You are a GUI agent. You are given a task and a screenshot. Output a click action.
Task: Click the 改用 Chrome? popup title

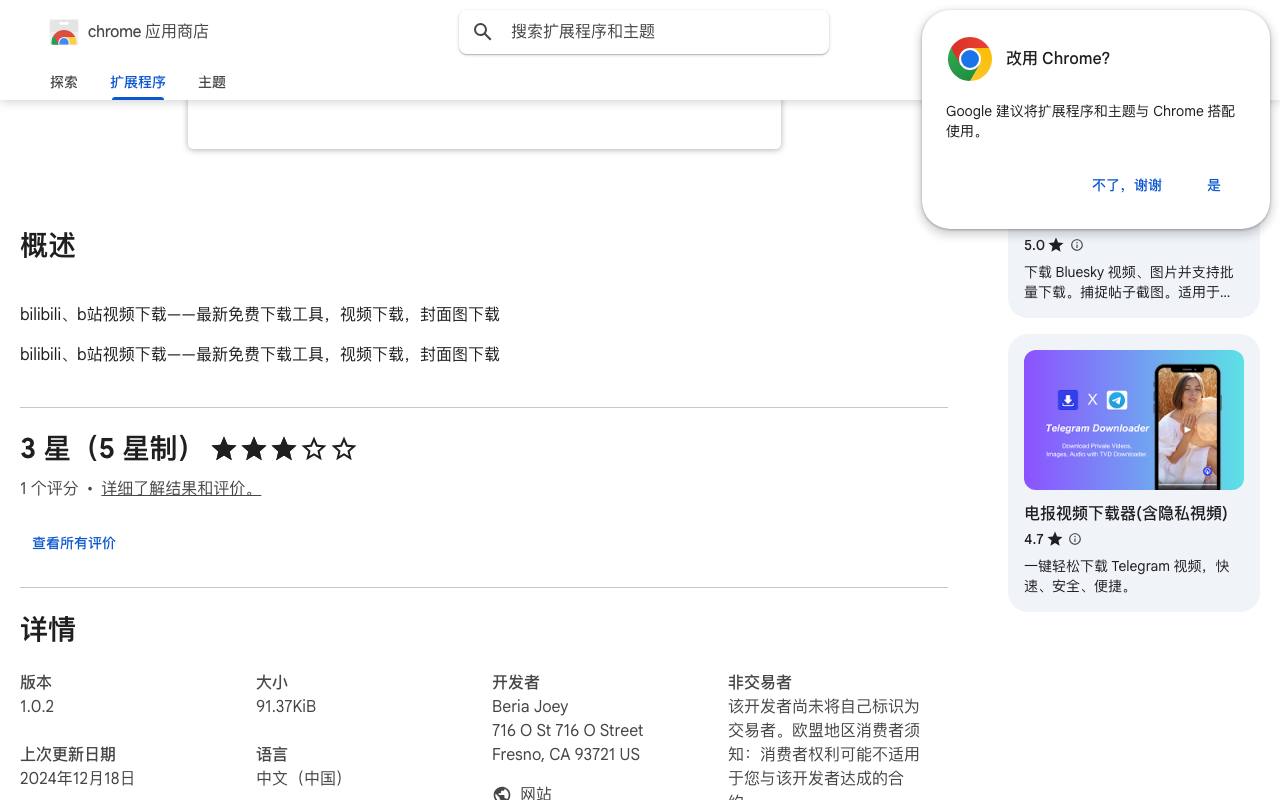(1058, 58)
